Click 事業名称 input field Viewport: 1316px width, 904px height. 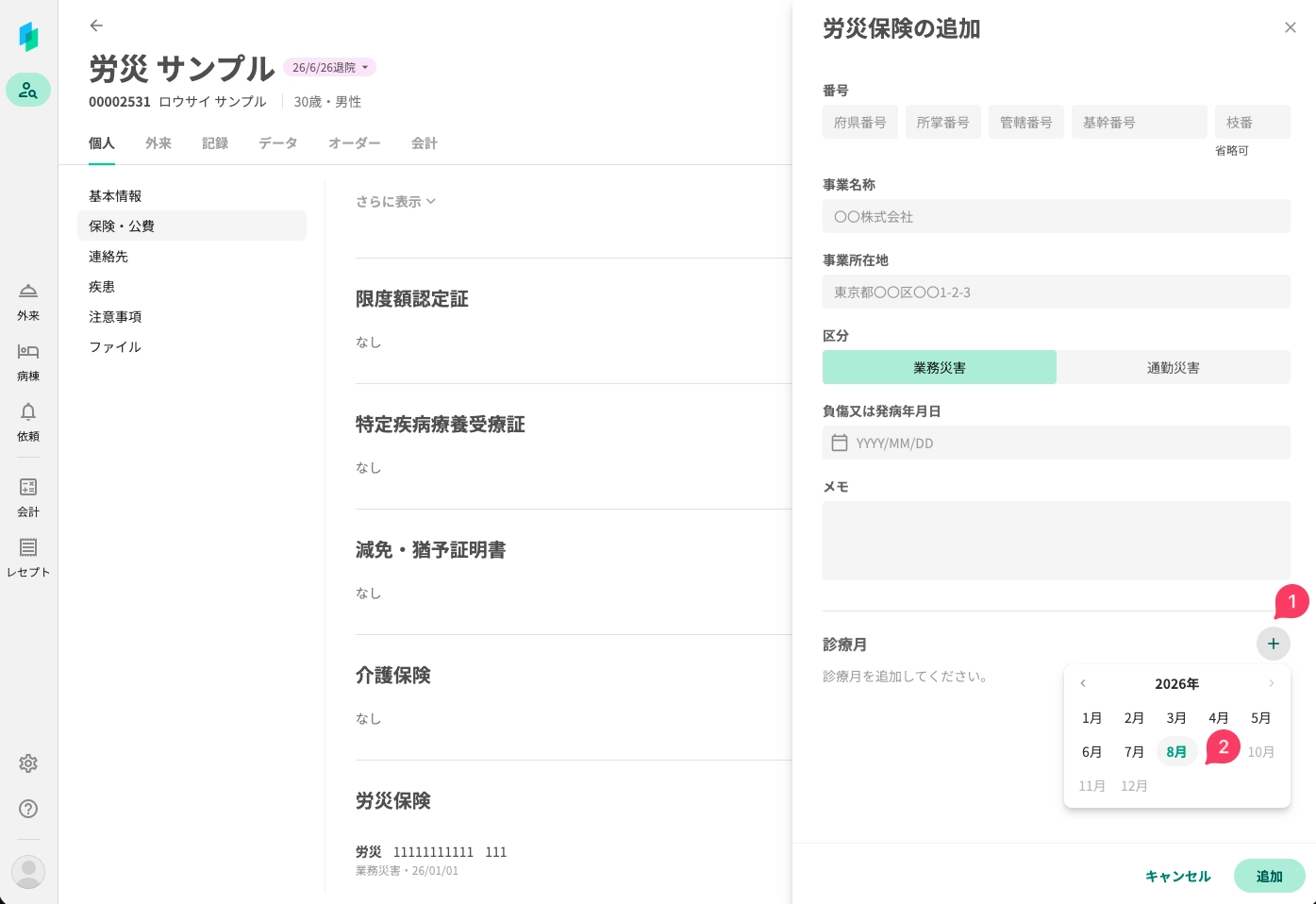(x=1057, y=216)
